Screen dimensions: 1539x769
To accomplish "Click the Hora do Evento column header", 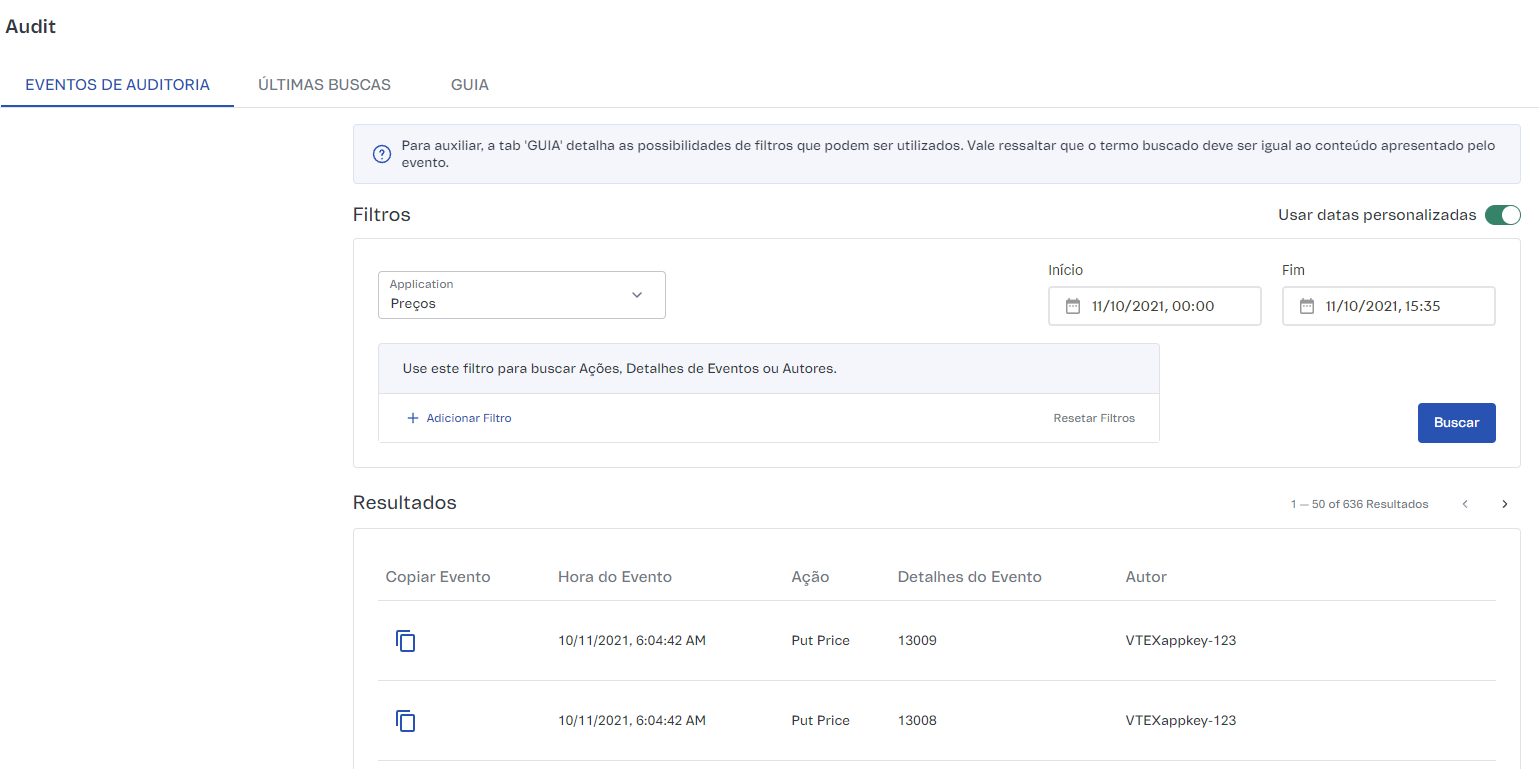I will (614, 577).
